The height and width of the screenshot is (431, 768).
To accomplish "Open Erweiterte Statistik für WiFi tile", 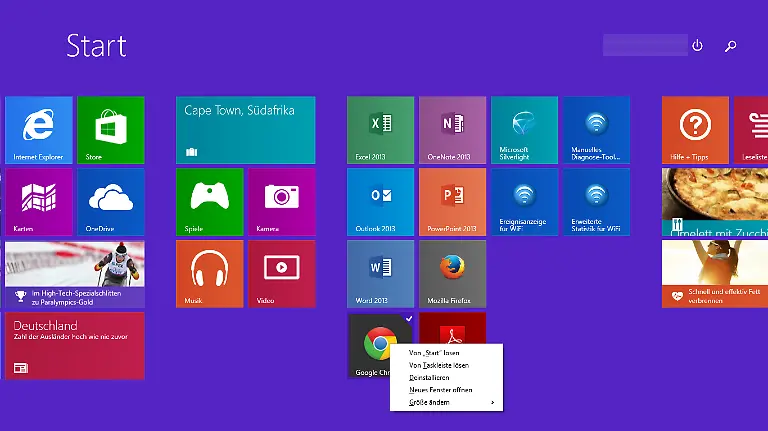I will 597,202.
